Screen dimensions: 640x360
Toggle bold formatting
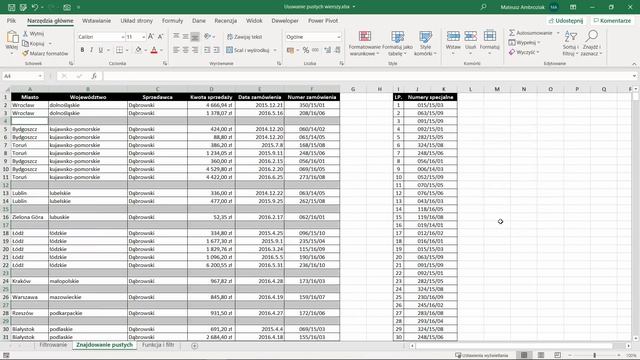point(82,50)
